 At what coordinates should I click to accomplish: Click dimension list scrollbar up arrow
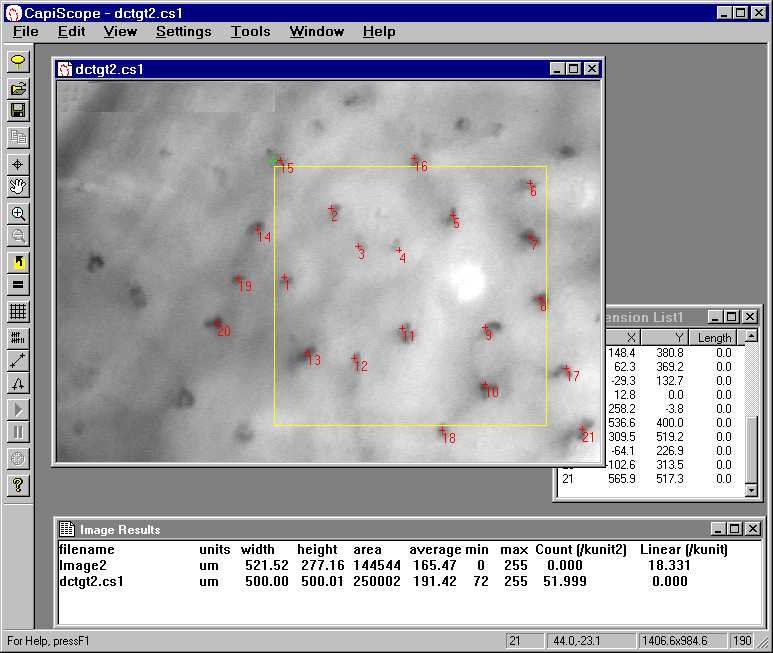click(751, 336)
